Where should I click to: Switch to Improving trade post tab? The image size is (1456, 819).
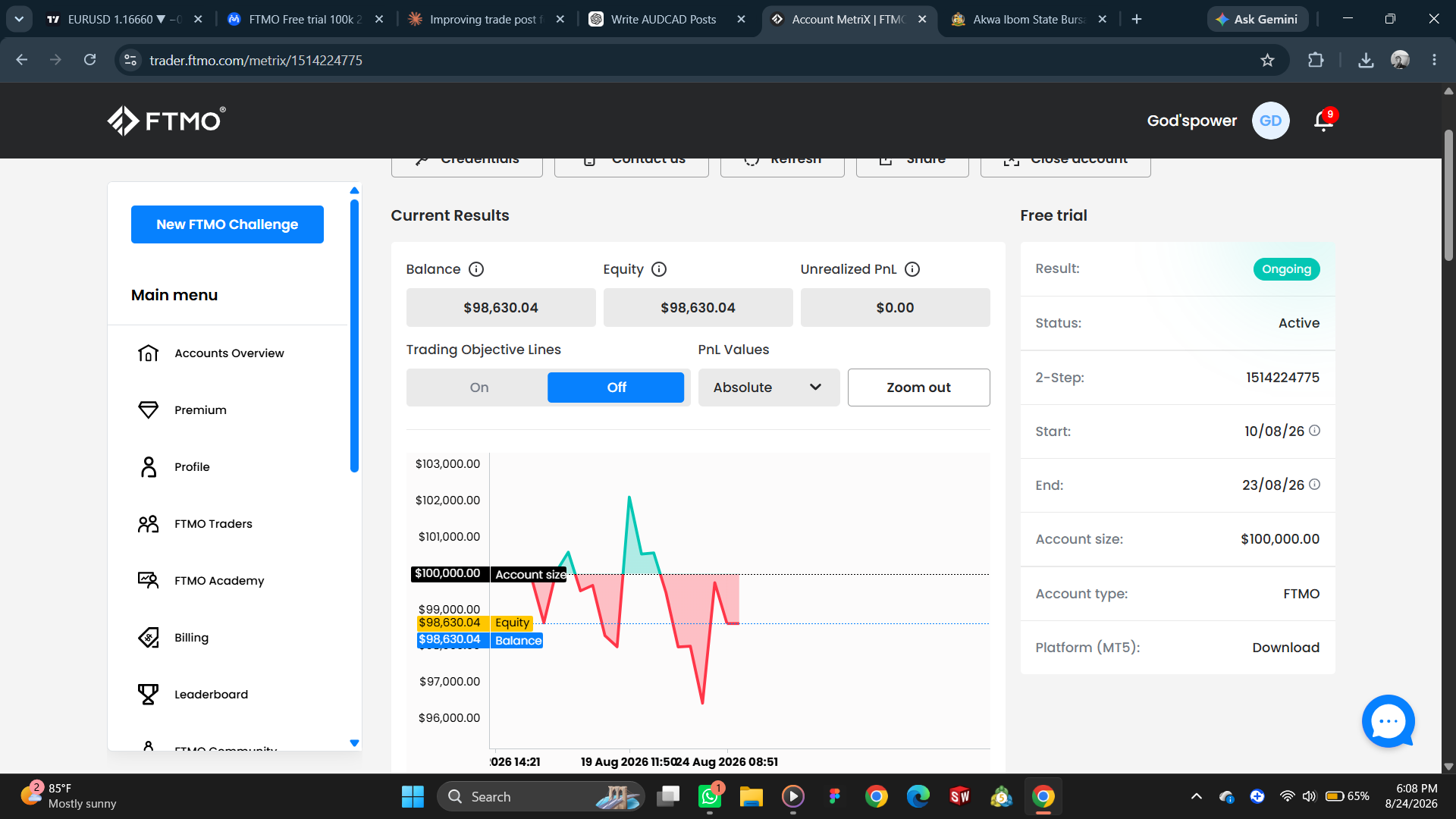coord(485,19)
